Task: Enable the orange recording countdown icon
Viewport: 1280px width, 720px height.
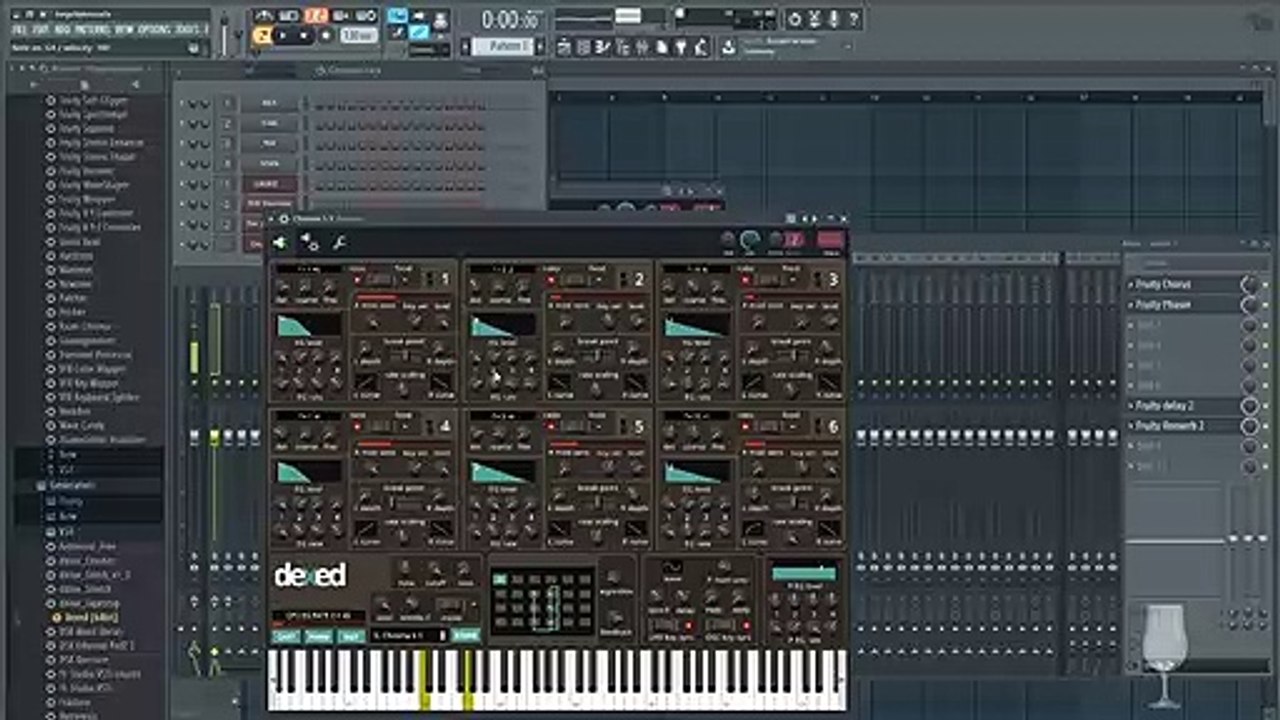Action: tap(316, 16)
